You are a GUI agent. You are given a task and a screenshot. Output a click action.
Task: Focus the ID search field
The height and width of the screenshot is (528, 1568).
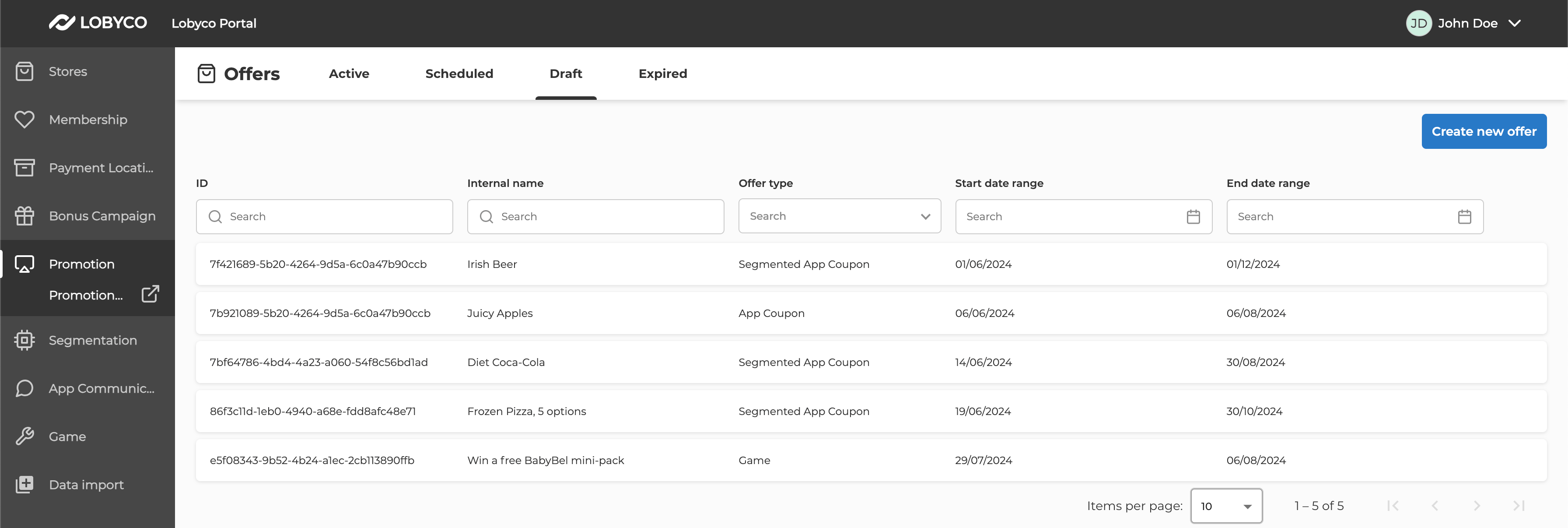(x=324, y=217)
